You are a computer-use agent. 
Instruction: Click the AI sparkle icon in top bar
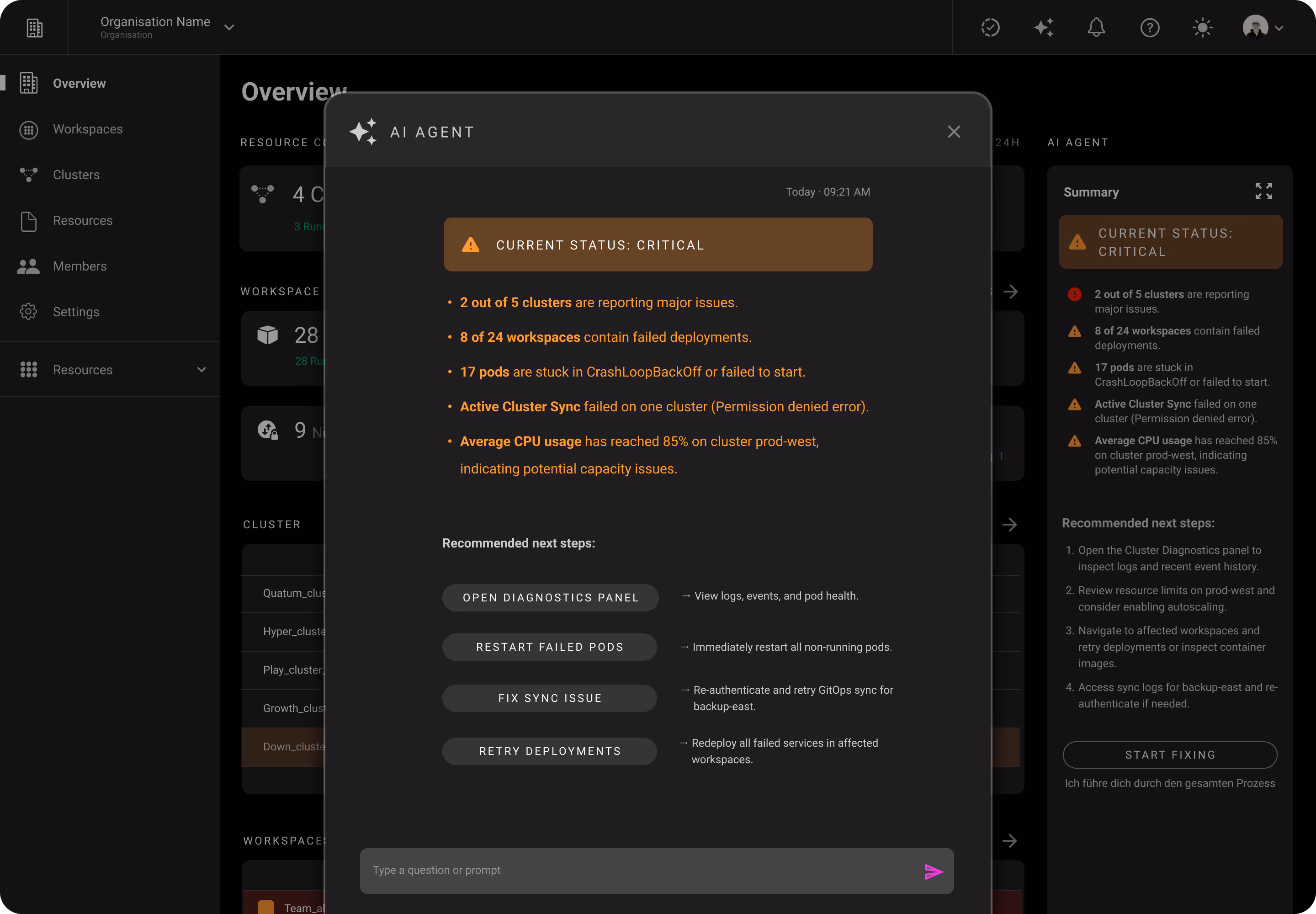coord(1043,27)
